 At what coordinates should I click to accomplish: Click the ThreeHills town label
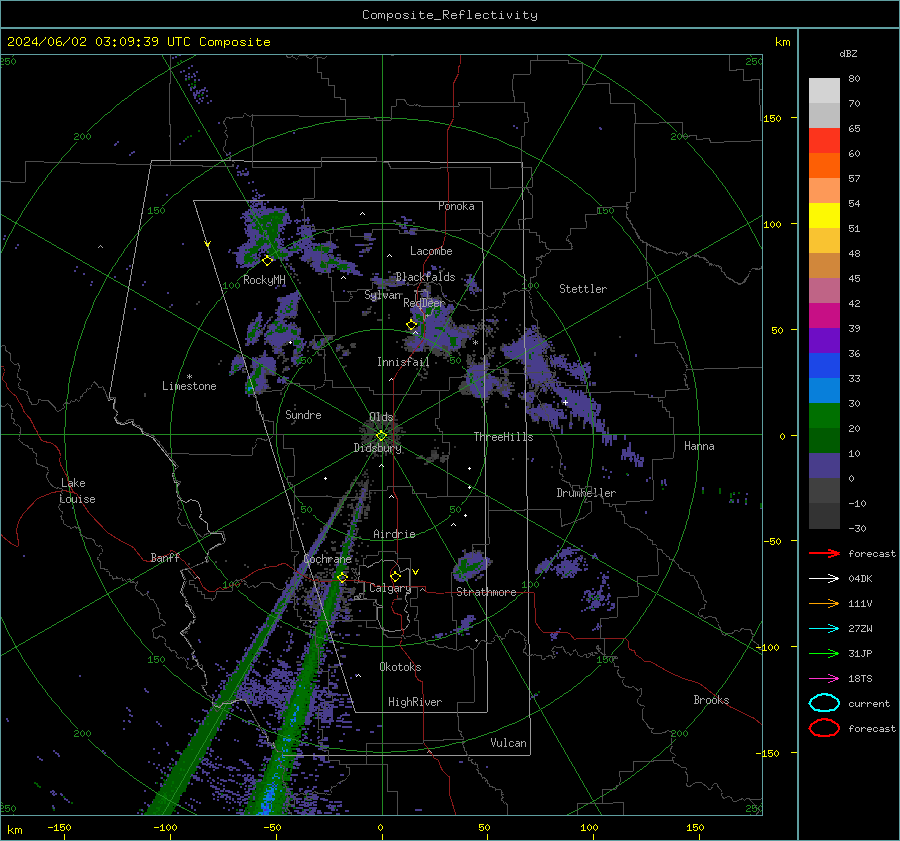[503, 437]
